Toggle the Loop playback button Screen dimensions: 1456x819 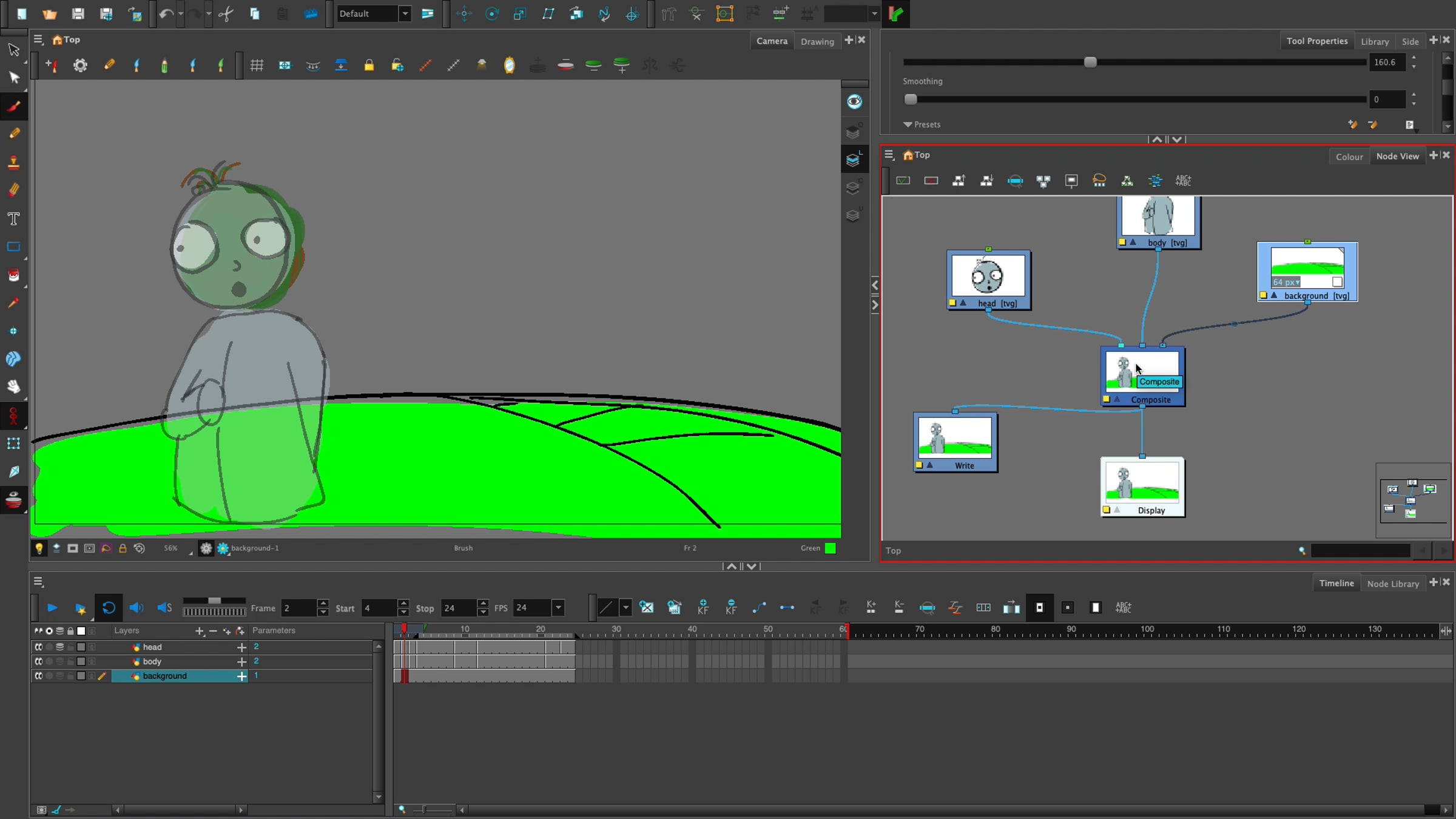[109, 607]
